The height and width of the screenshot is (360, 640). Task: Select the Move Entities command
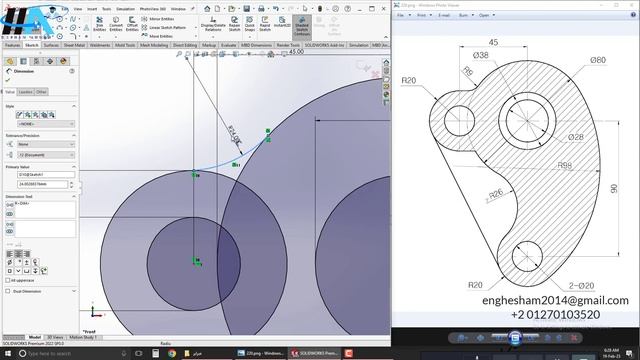pos(158,36)
